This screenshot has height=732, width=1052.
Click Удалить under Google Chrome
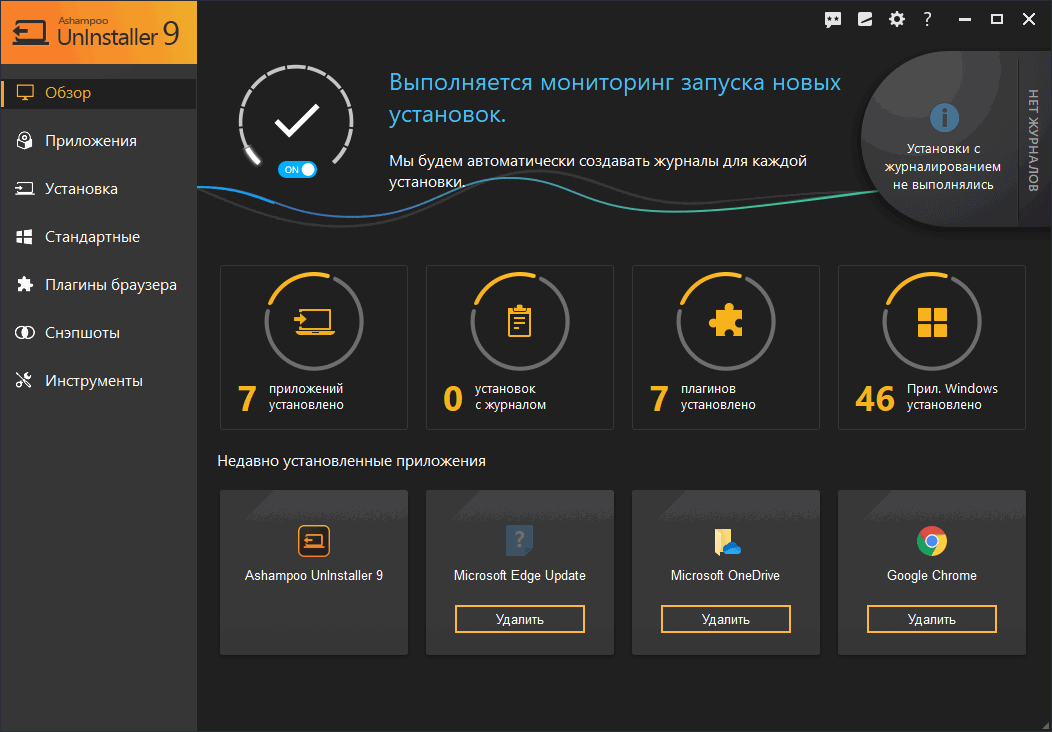pyautogui.click(x=931, y=618)
